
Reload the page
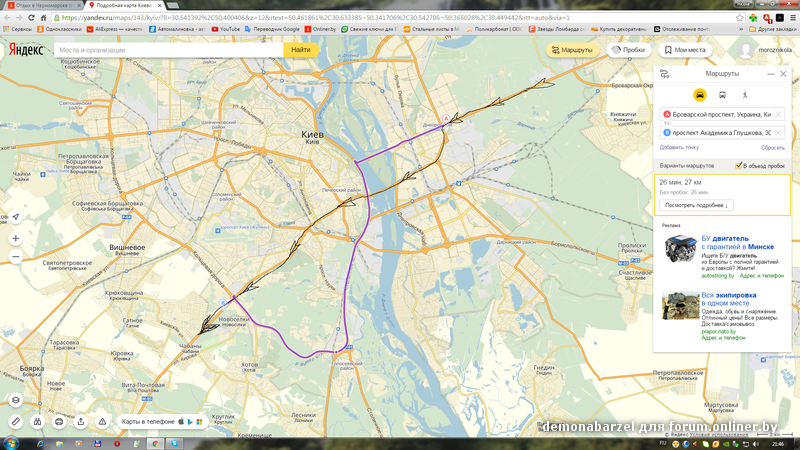[31, 18]
